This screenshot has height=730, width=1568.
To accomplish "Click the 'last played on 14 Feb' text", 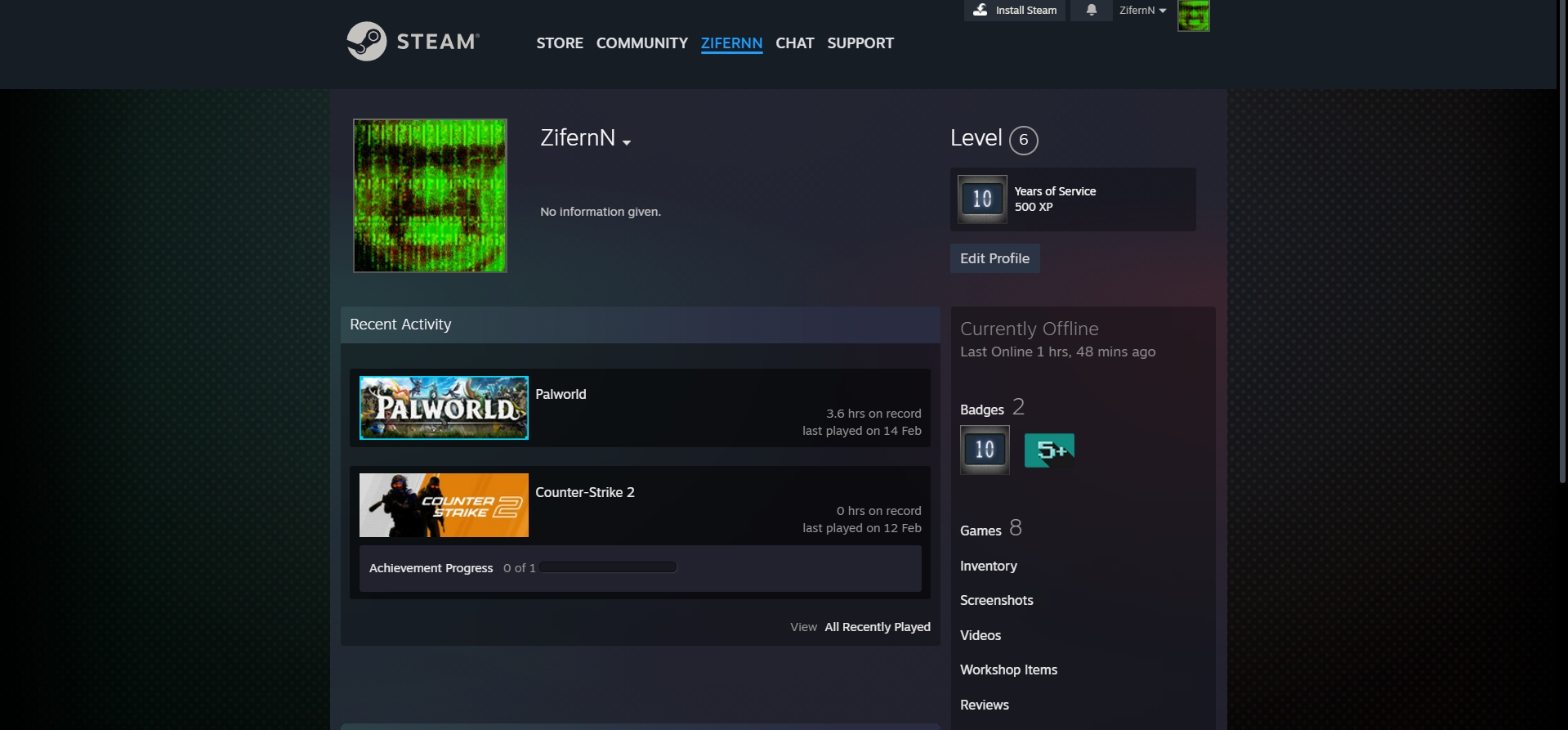I will [862, 431].
